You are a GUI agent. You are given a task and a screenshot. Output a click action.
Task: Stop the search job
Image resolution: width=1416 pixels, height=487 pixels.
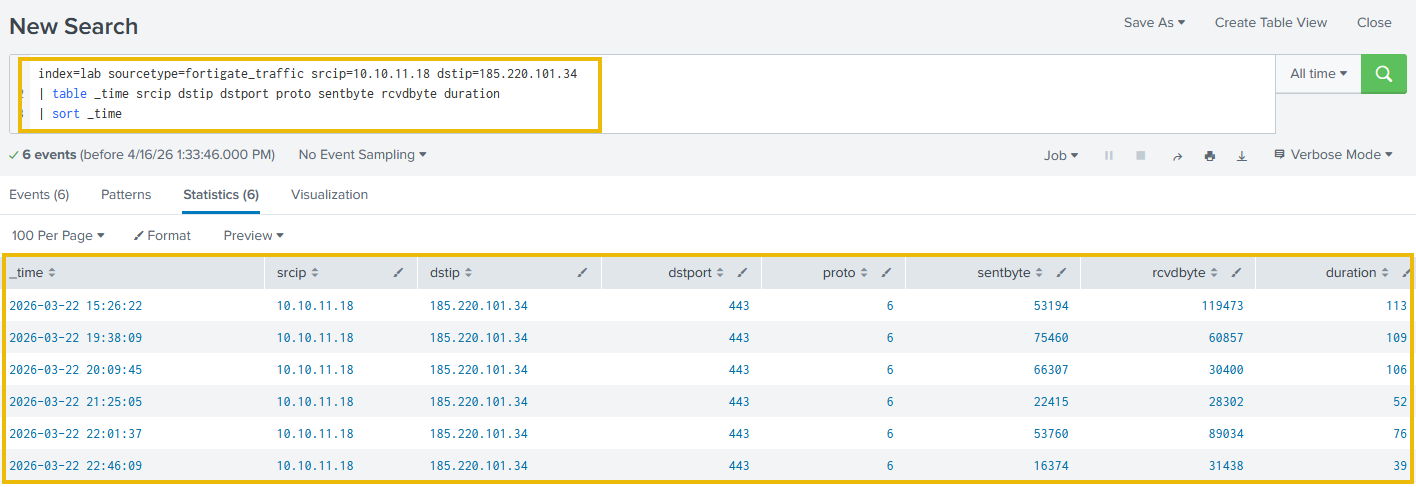(1140, 156)
